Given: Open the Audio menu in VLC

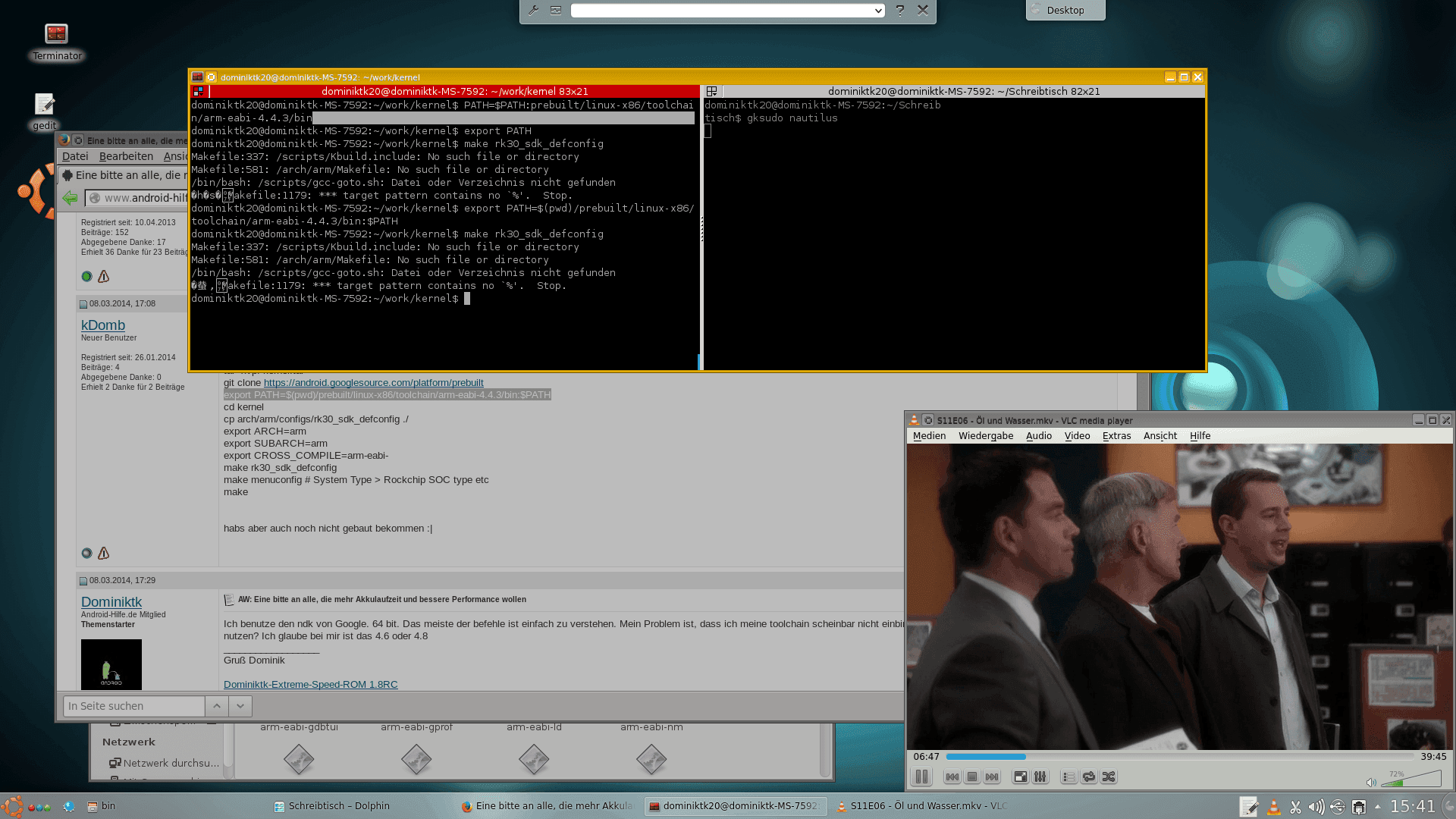Looking at the screenshot, I should coord(1038,435).
